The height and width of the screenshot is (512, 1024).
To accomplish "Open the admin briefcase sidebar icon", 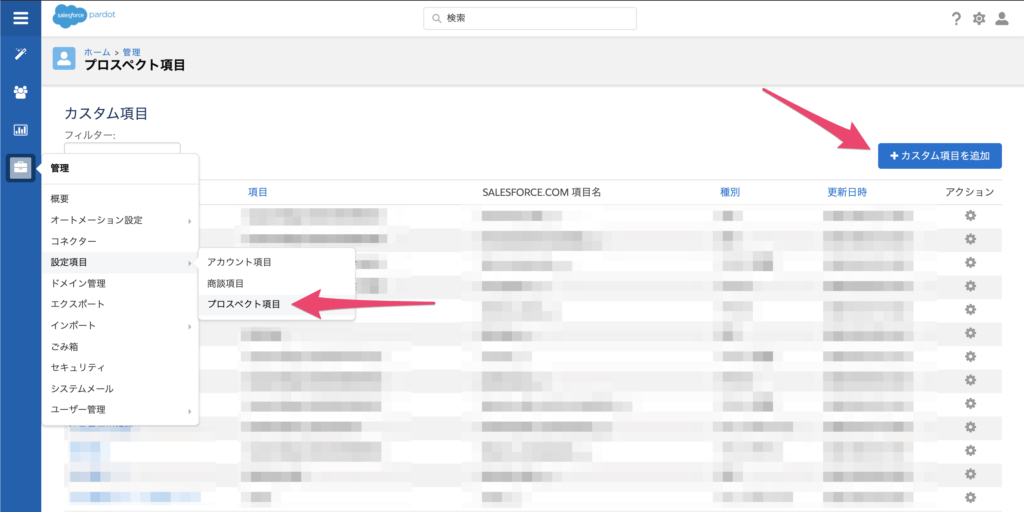I will 20,168.
